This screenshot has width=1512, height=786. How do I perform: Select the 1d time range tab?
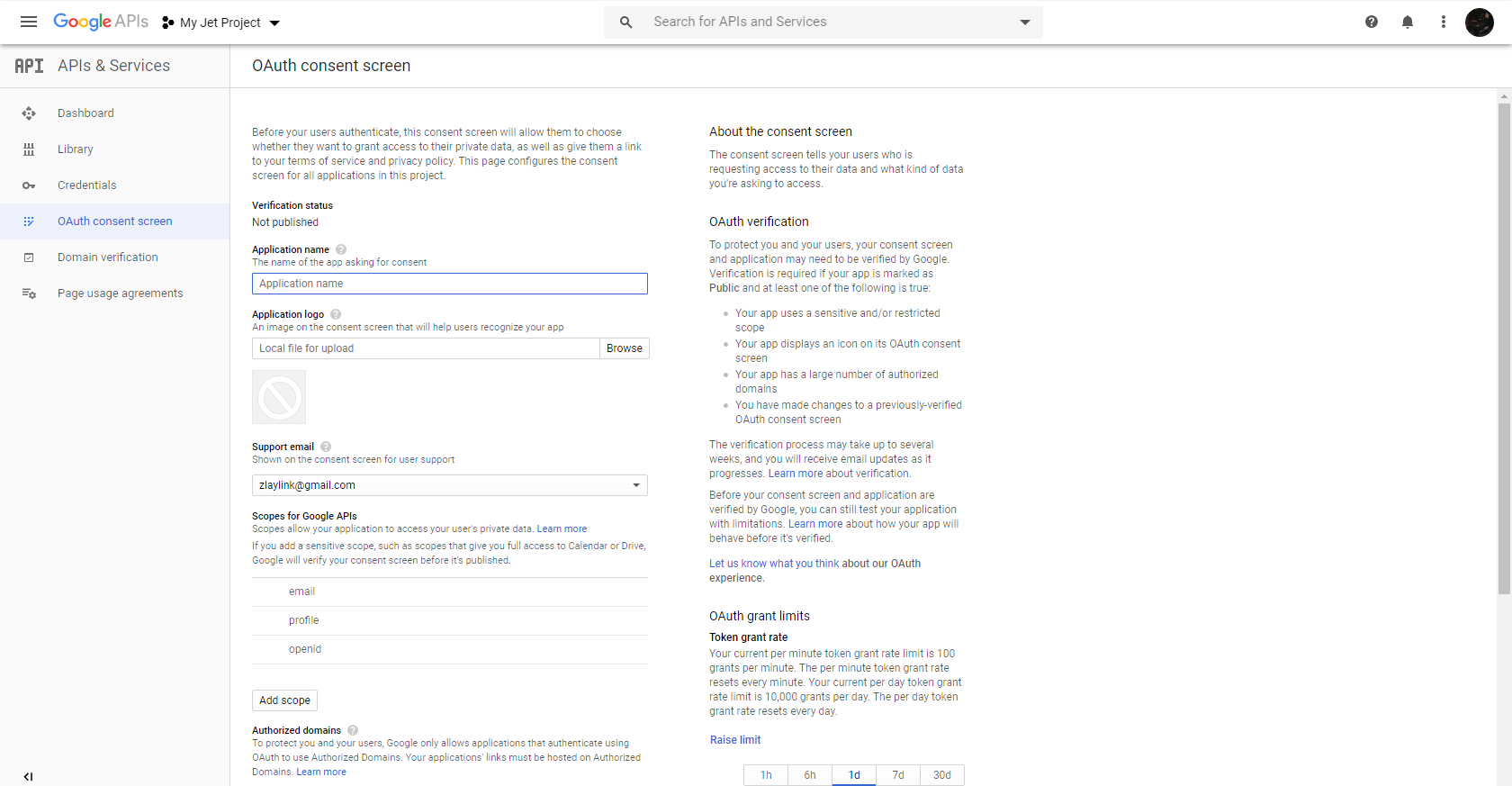[854, 775]
